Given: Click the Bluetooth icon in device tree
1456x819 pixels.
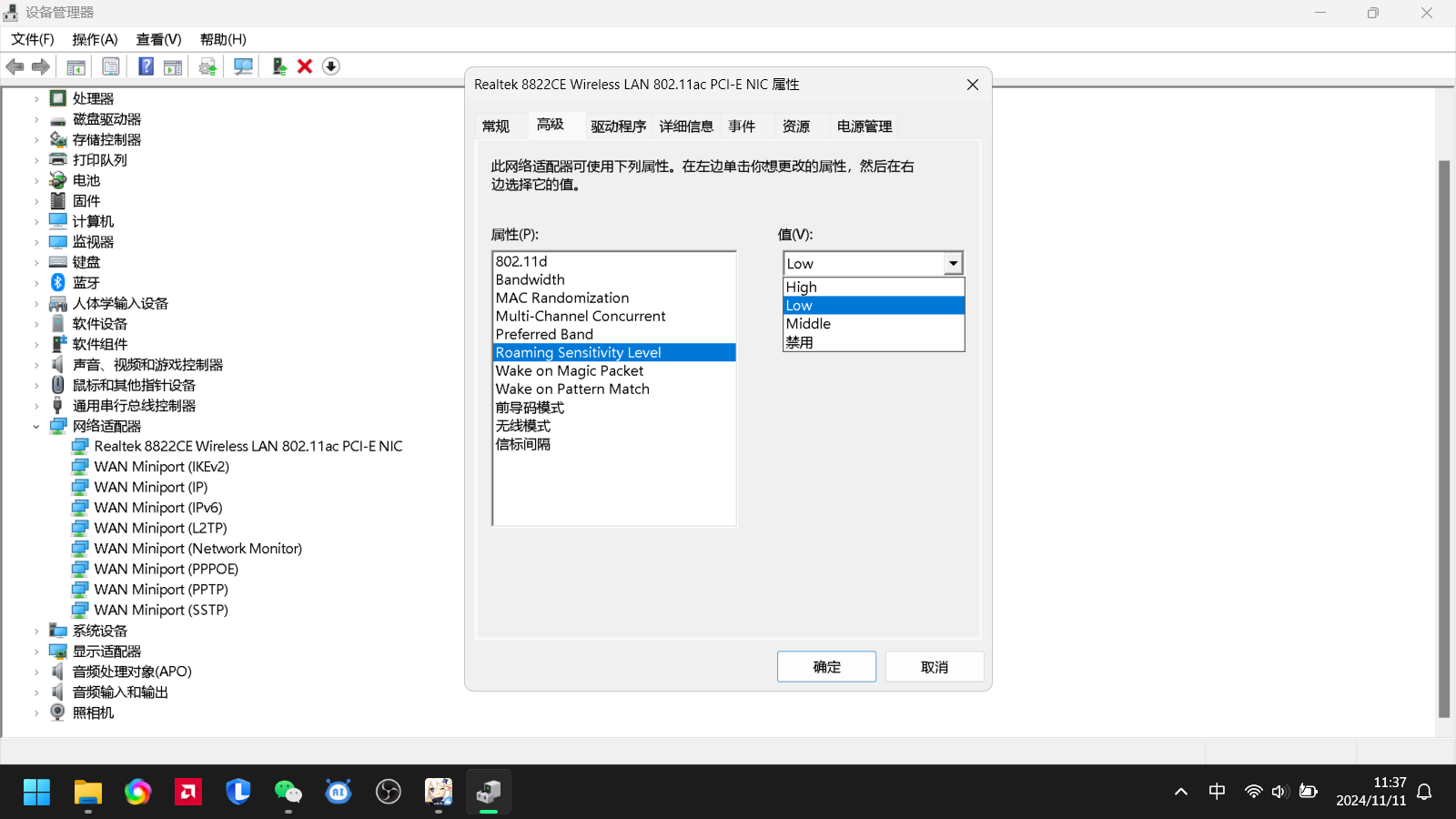Looking at the screenshot, I should pos(58,283).
